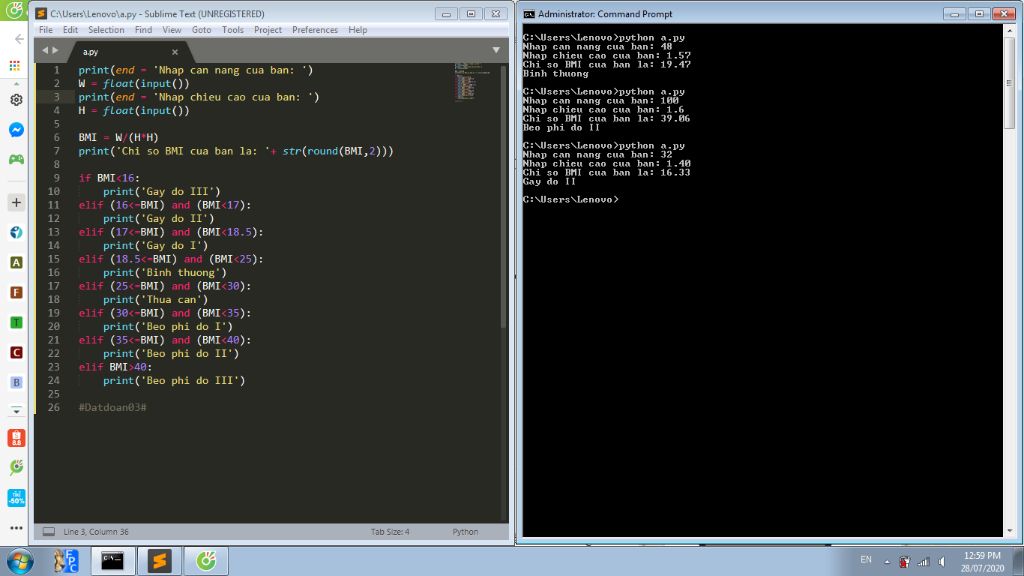Screen dimensions: 1024x576
Task: Open the settings gear in browser sidebar
Action: [16, 100]
